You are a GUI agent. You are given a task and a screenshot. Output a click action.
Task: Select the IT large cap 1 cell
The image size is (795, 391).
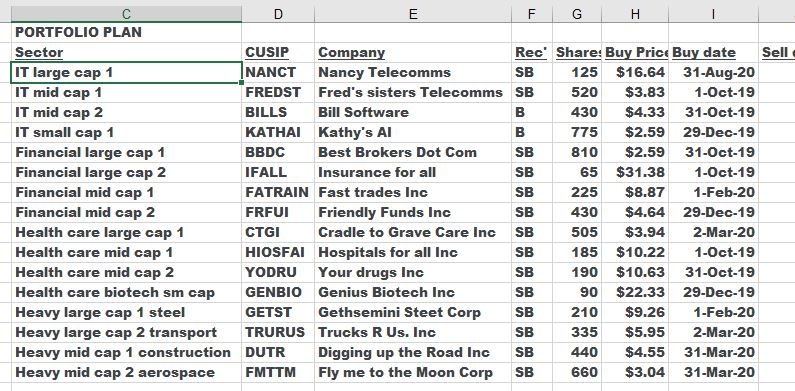(x=126, y=73)
